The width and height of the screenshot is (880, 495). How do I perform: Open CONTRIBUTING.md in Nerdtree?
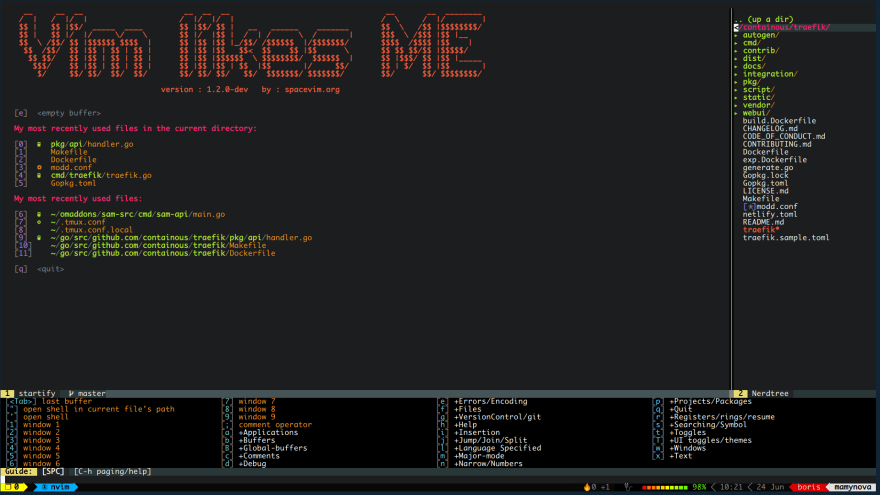[777, 144]
